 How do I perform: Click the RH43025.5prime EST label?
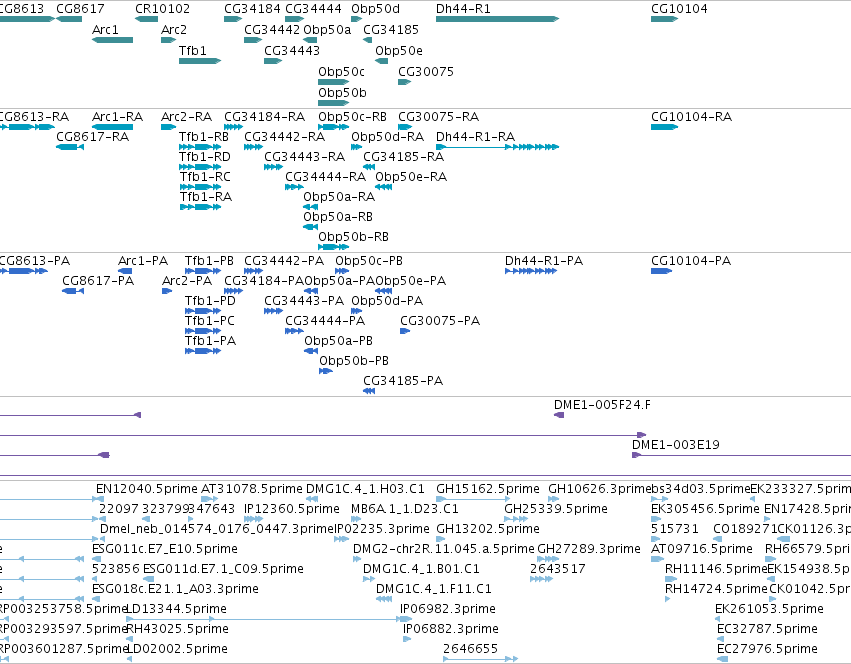[177, 629]
